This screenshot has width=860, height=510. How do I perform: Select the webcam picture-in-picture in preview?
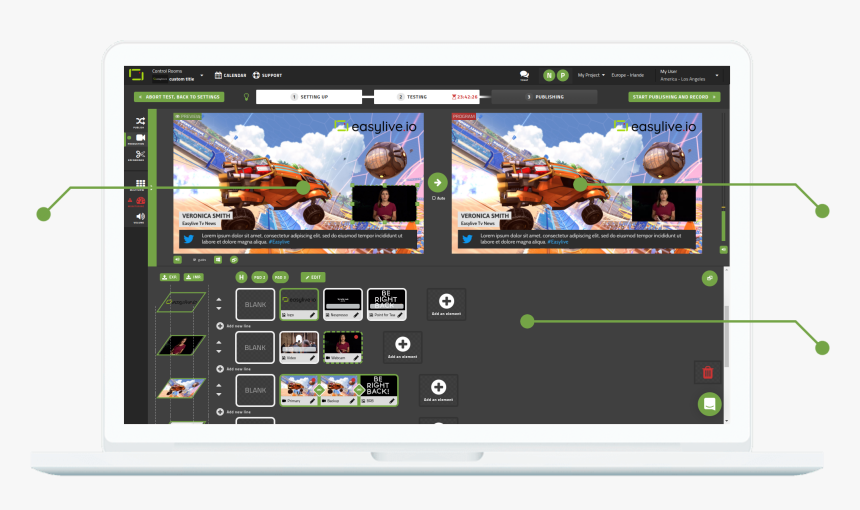[384, 203]
